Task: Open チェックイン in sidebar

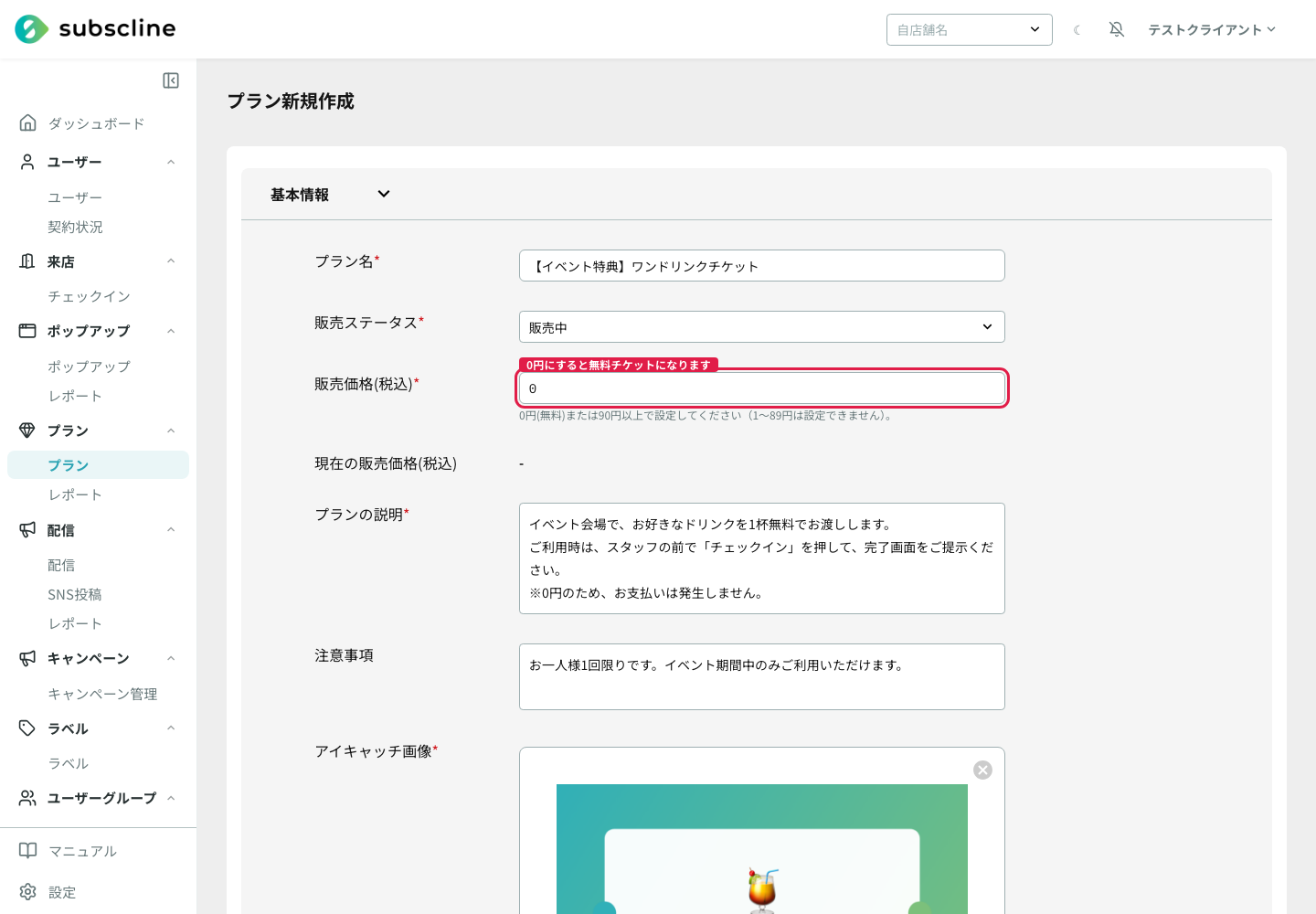Action: [89, 296]
